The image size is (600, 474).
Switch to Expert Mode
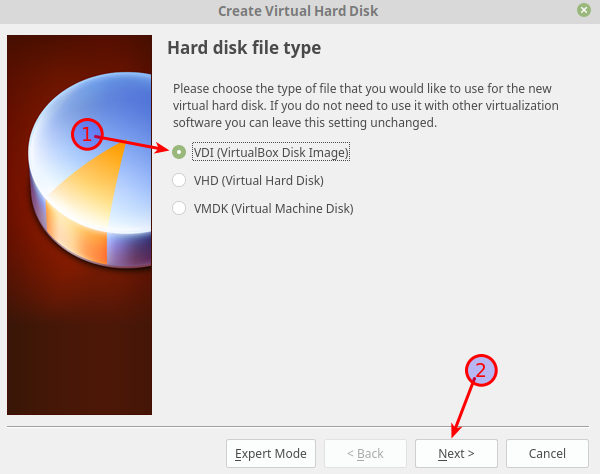tap(271, 453)
